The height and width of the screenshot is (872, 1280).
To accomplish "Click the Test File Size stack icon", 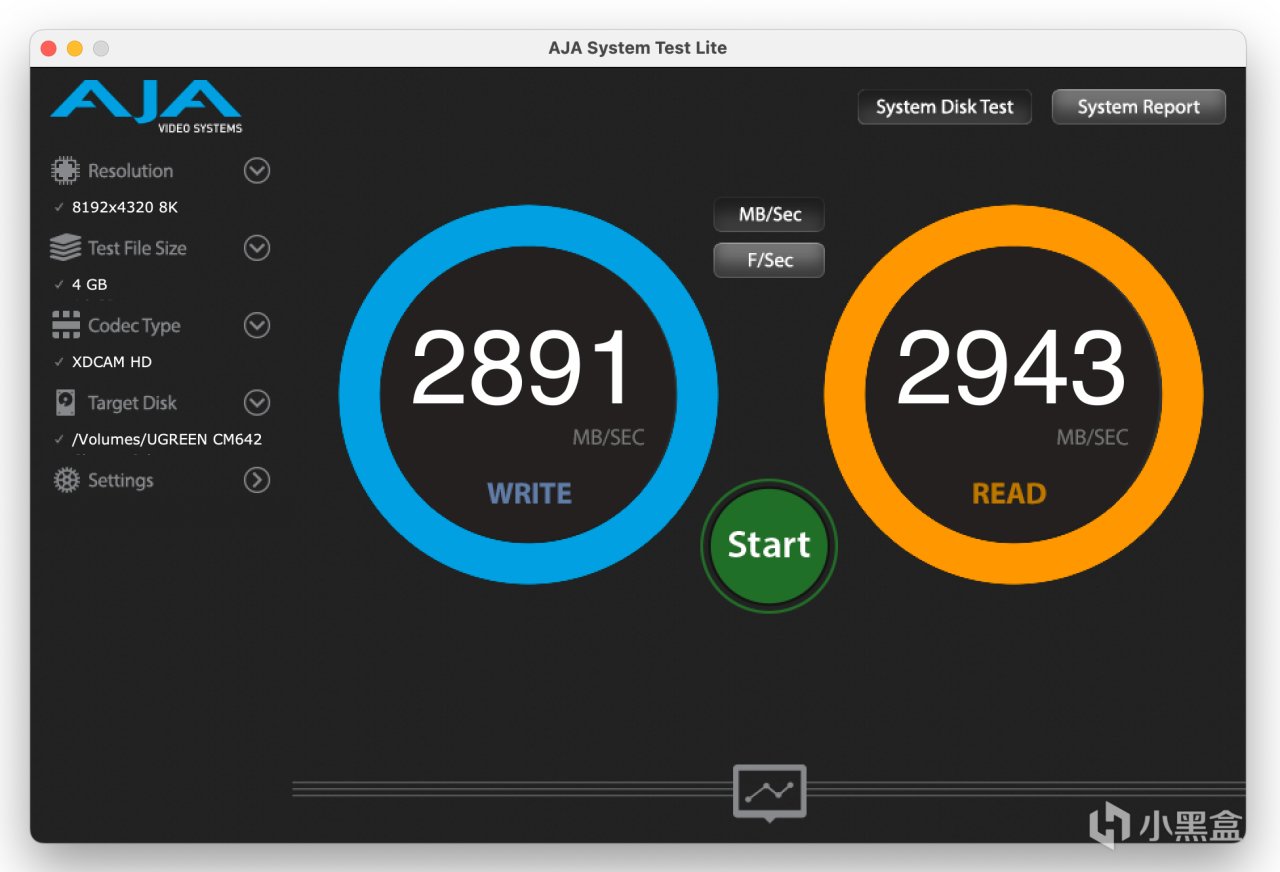I will 65,248.
